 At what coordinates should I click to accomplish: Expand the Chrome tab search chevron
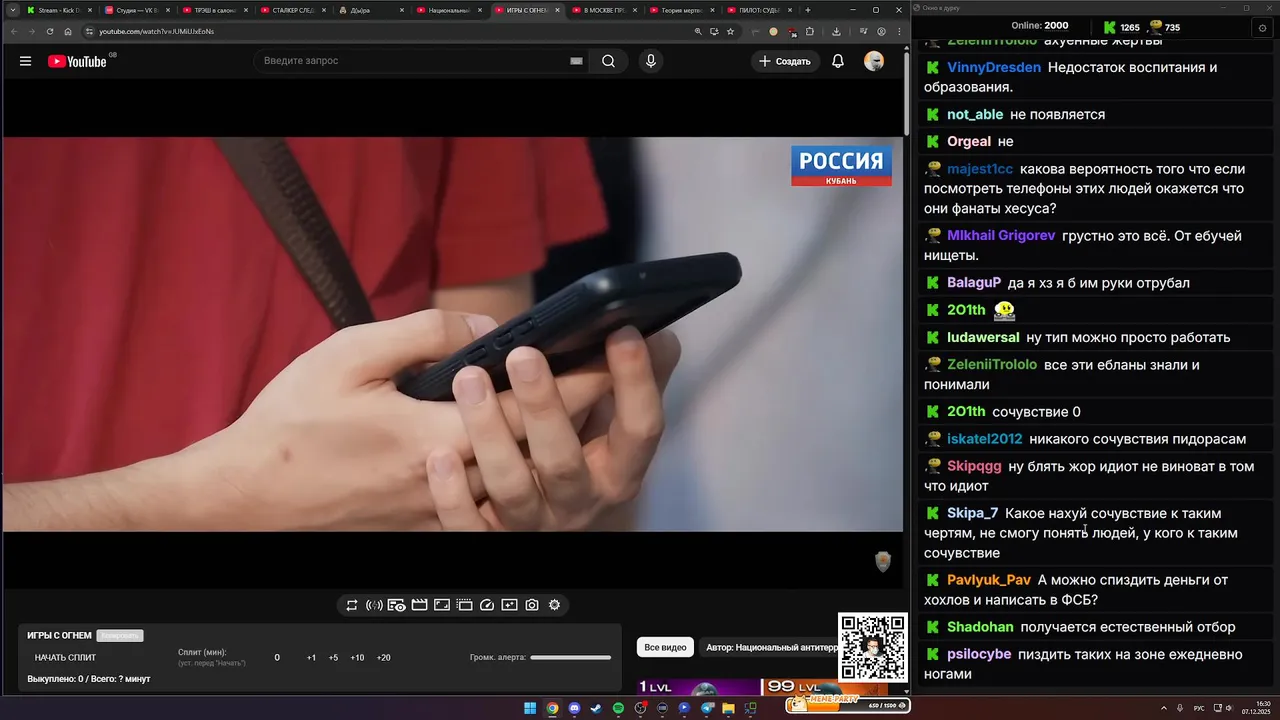[x=11, y=10]
